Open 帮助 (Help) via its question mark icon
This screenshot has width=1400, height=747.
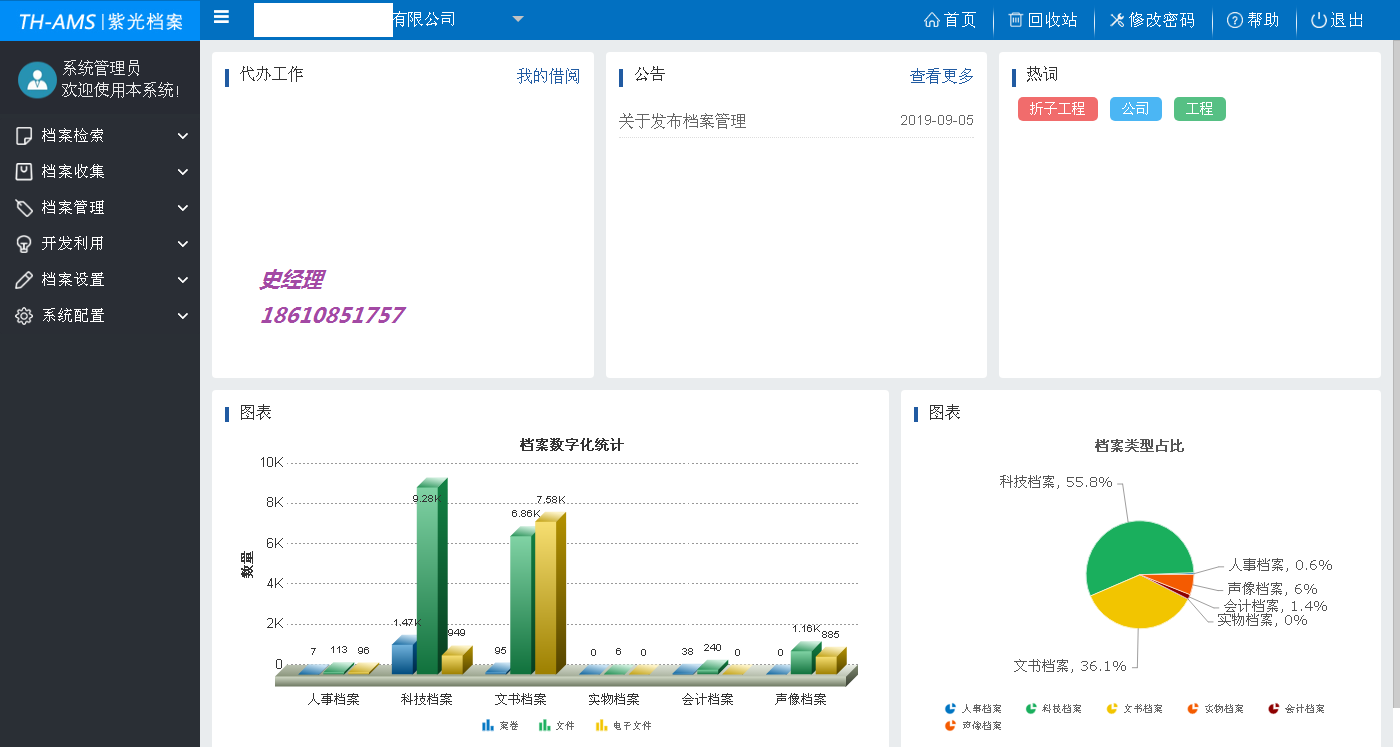(x=1226, y=19)
